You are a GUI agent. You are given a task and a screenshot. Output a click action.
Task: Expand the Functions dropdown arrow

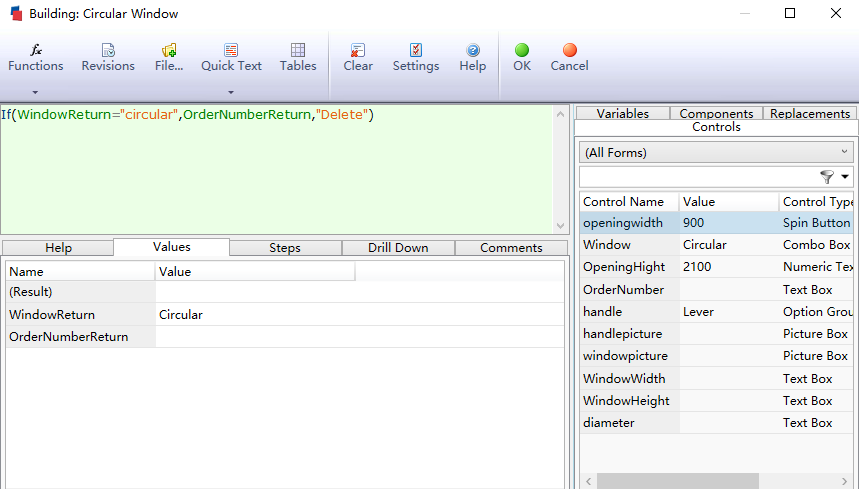click(x=36, y=92)
